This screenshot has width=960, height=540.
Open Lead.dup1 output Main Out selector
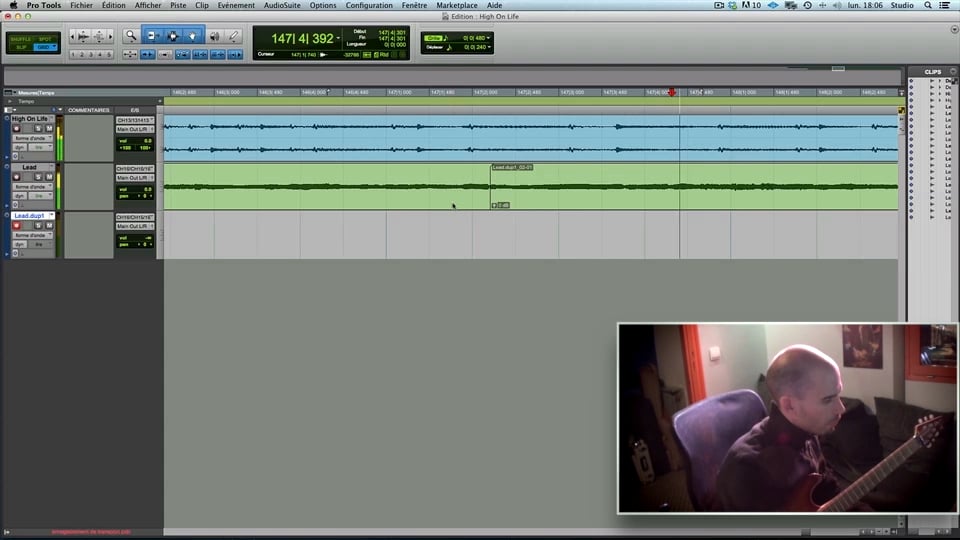point(135,227)
